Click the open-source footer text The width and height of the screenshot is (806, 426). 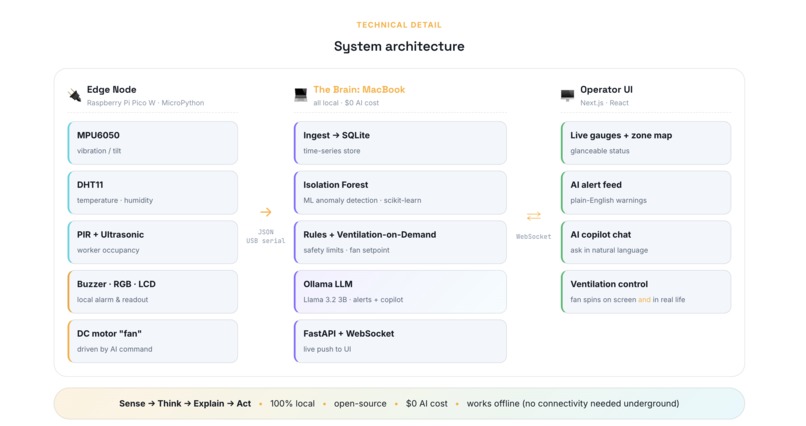click(360, 404)
